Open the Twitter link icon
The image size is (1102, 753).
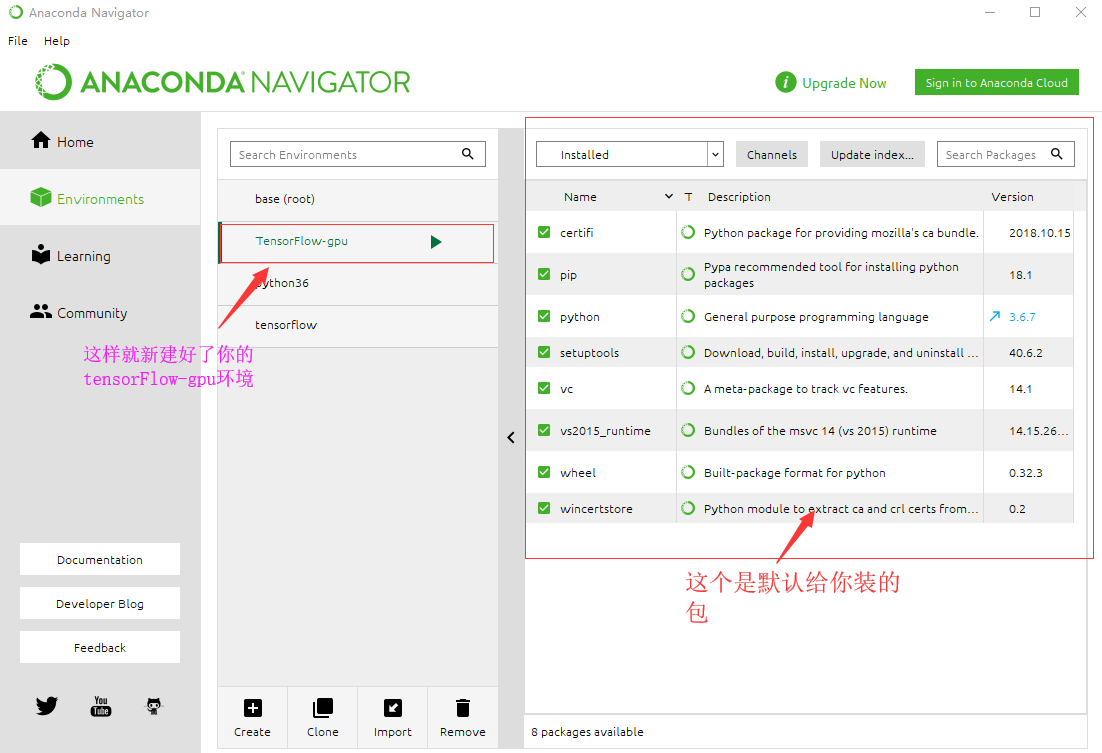click(47, 705)
